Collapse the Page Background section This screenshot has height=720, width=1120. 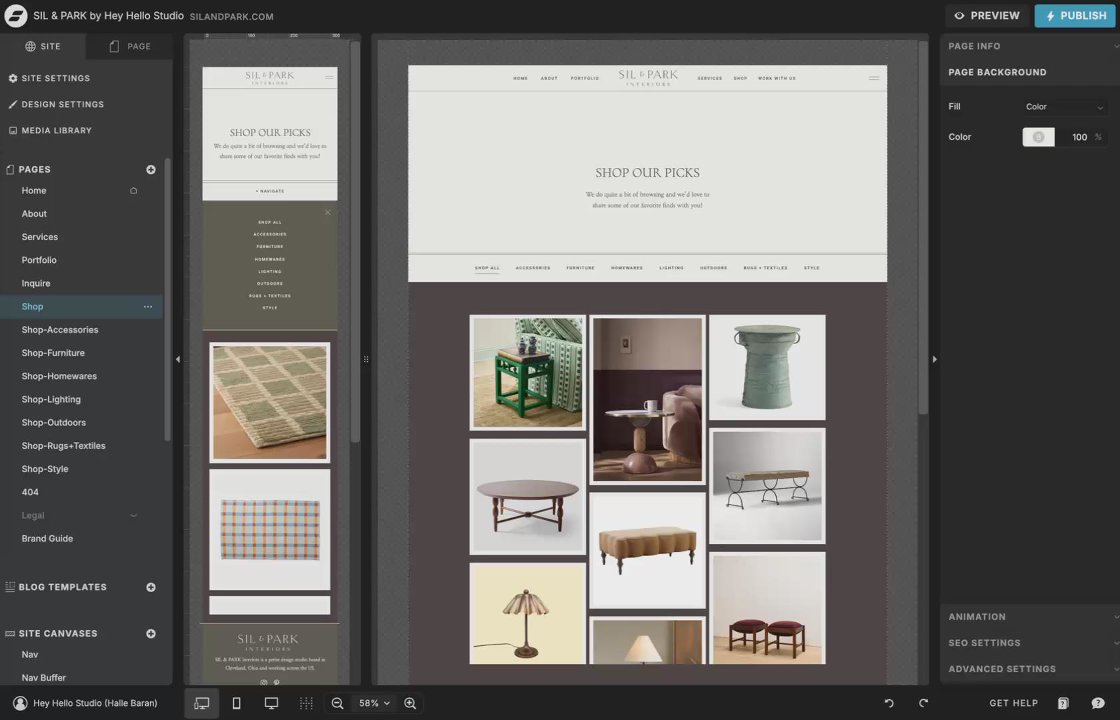[1029, 72]
